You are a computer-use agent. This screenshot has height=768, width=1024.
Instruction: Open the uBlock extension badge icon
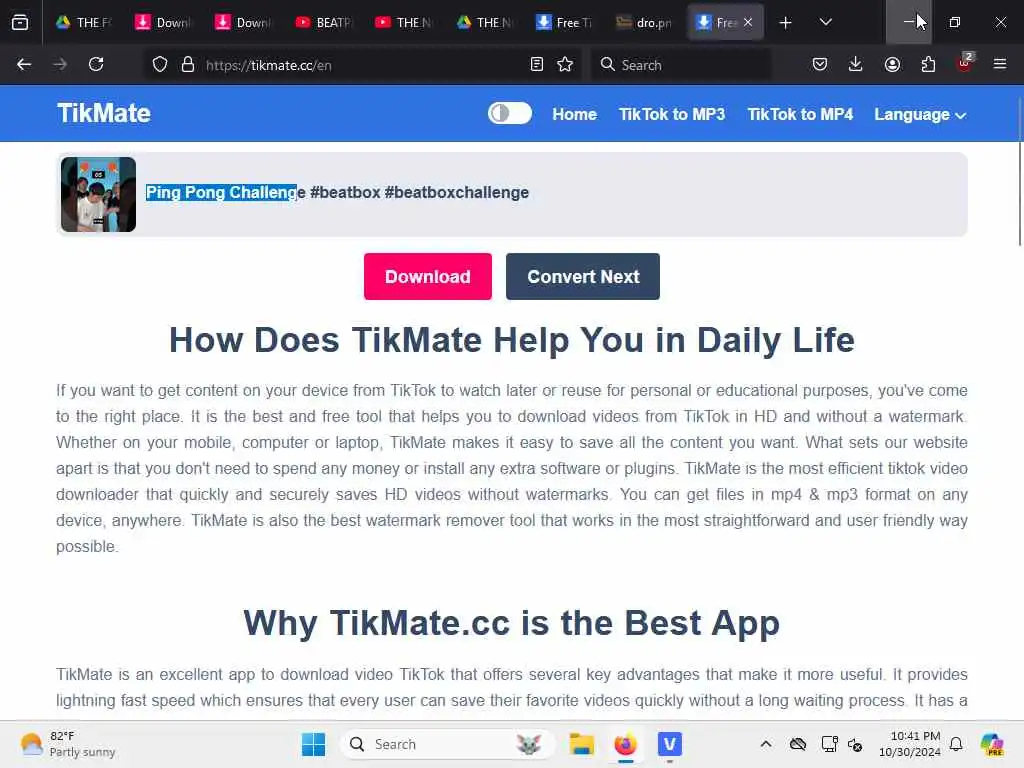pos(965,63)
